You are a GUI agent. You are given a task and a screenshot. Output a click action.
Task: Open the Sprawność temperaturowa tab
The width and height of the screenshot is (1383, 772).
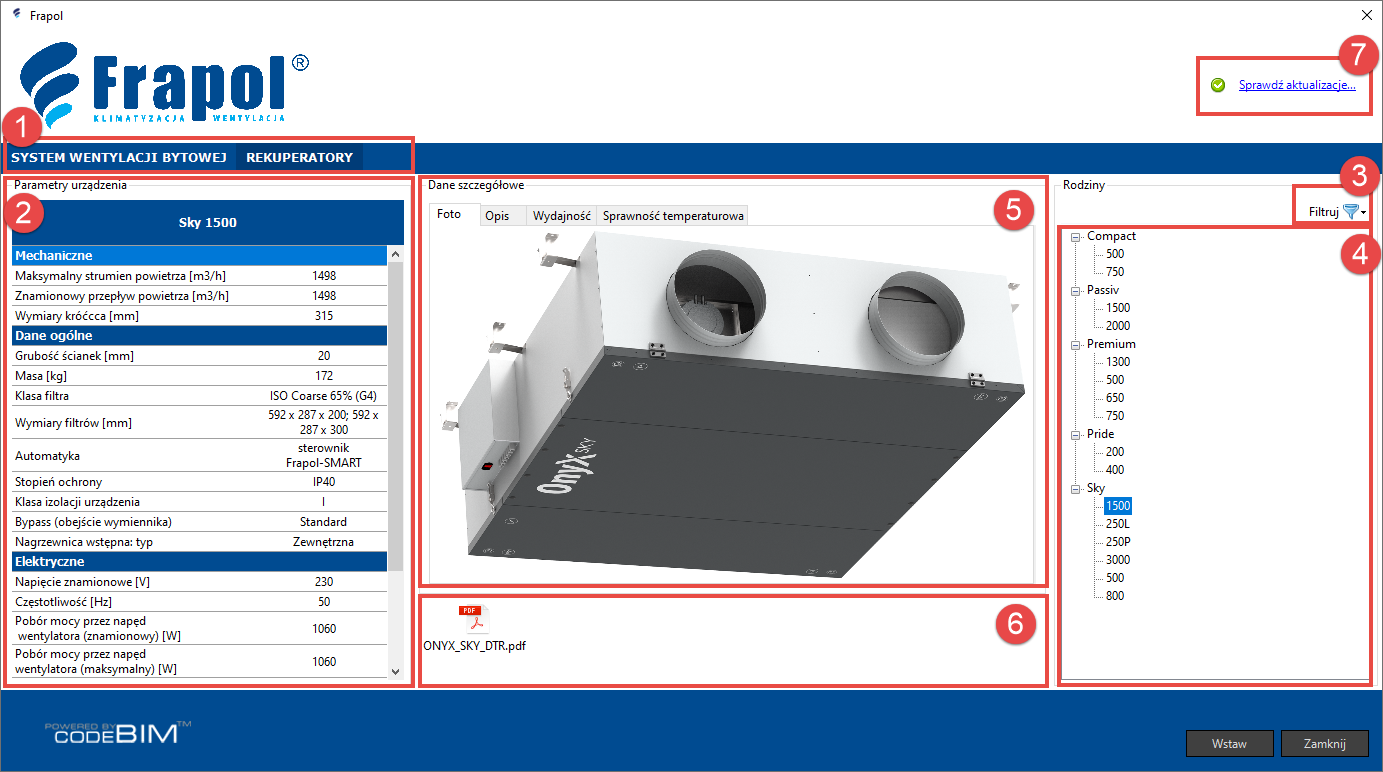tap(672, 215)
